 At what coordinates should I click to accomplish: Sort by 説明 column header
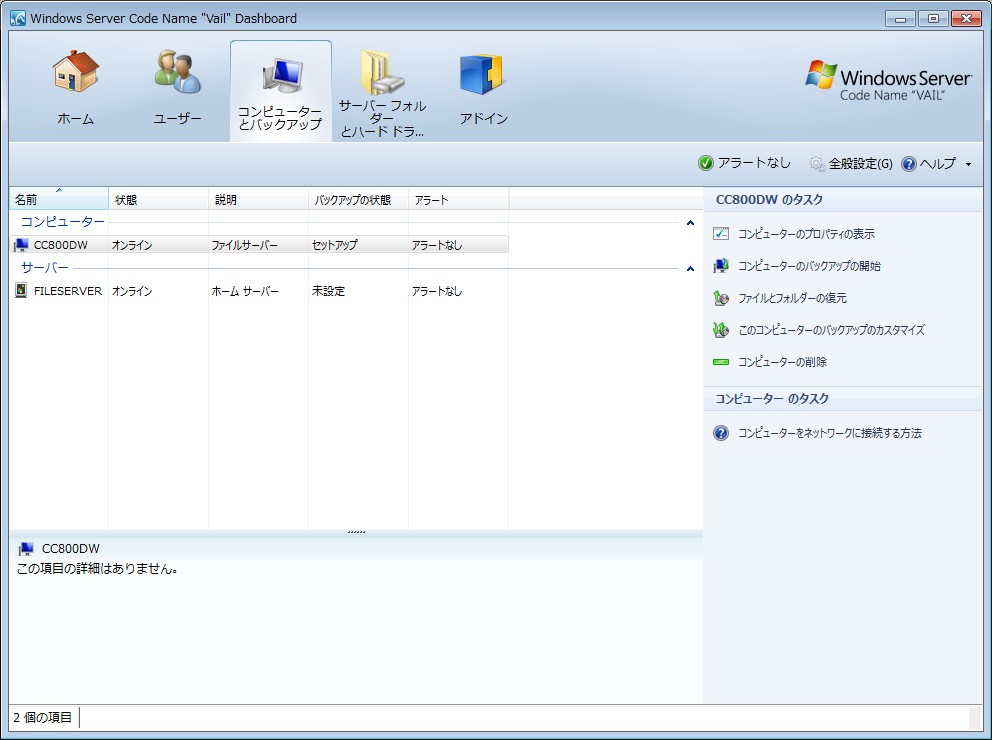[258, 199]
